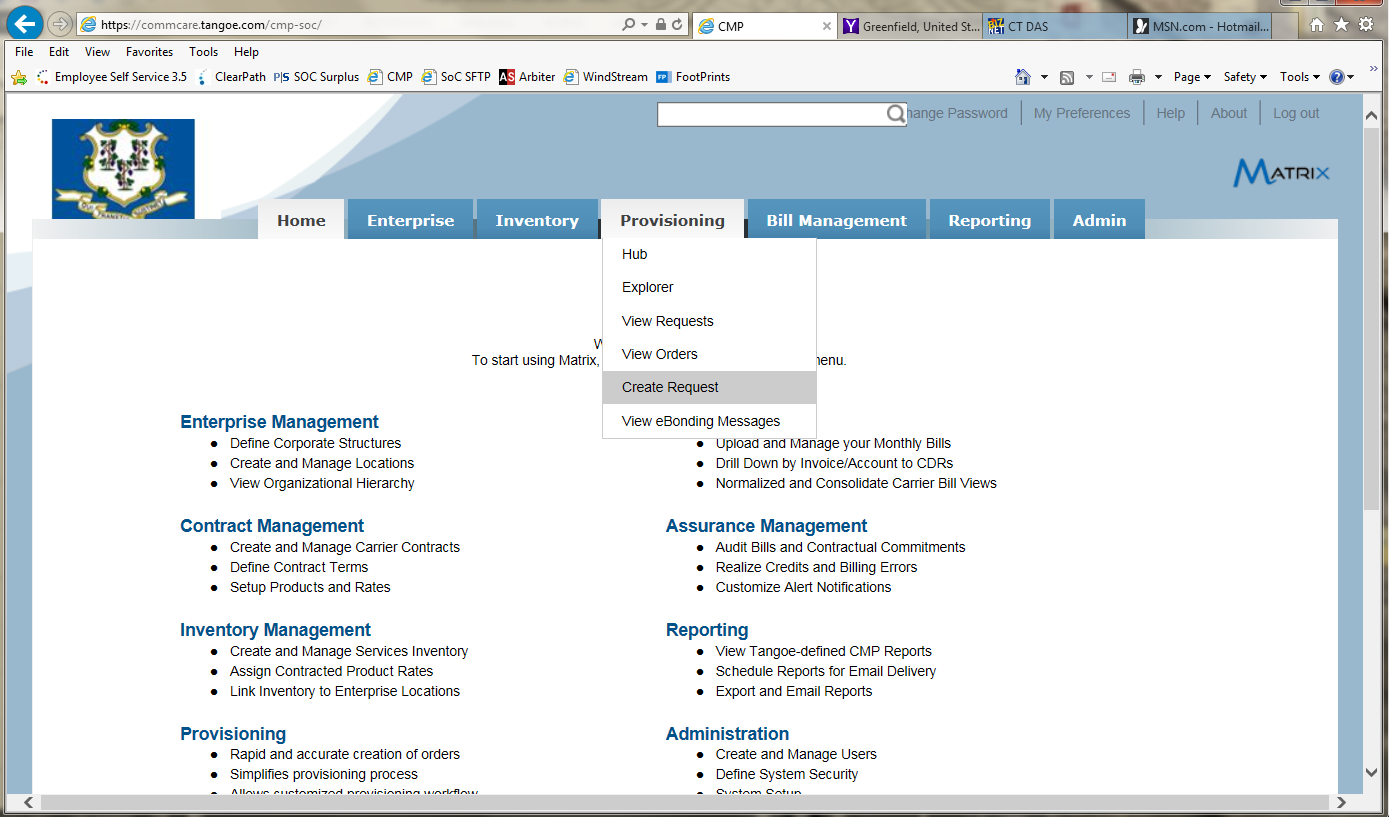Click the Connecticut state flag logo
Image resolution: width=1389 pixels, height=817 pixels.
(123, 168)
